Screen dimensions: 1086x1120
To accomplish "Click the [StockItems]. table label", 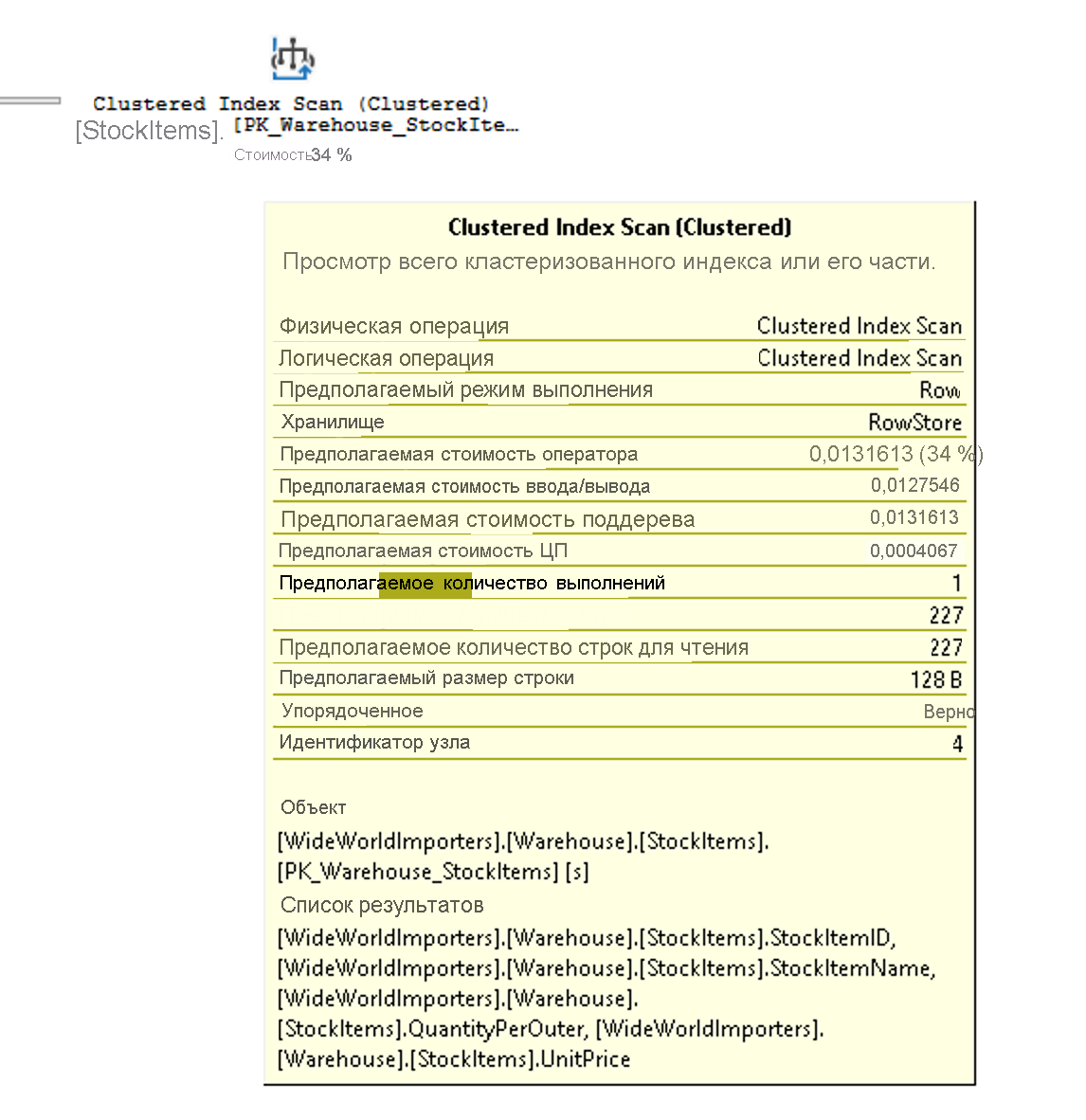I will [x=150, y=131].
